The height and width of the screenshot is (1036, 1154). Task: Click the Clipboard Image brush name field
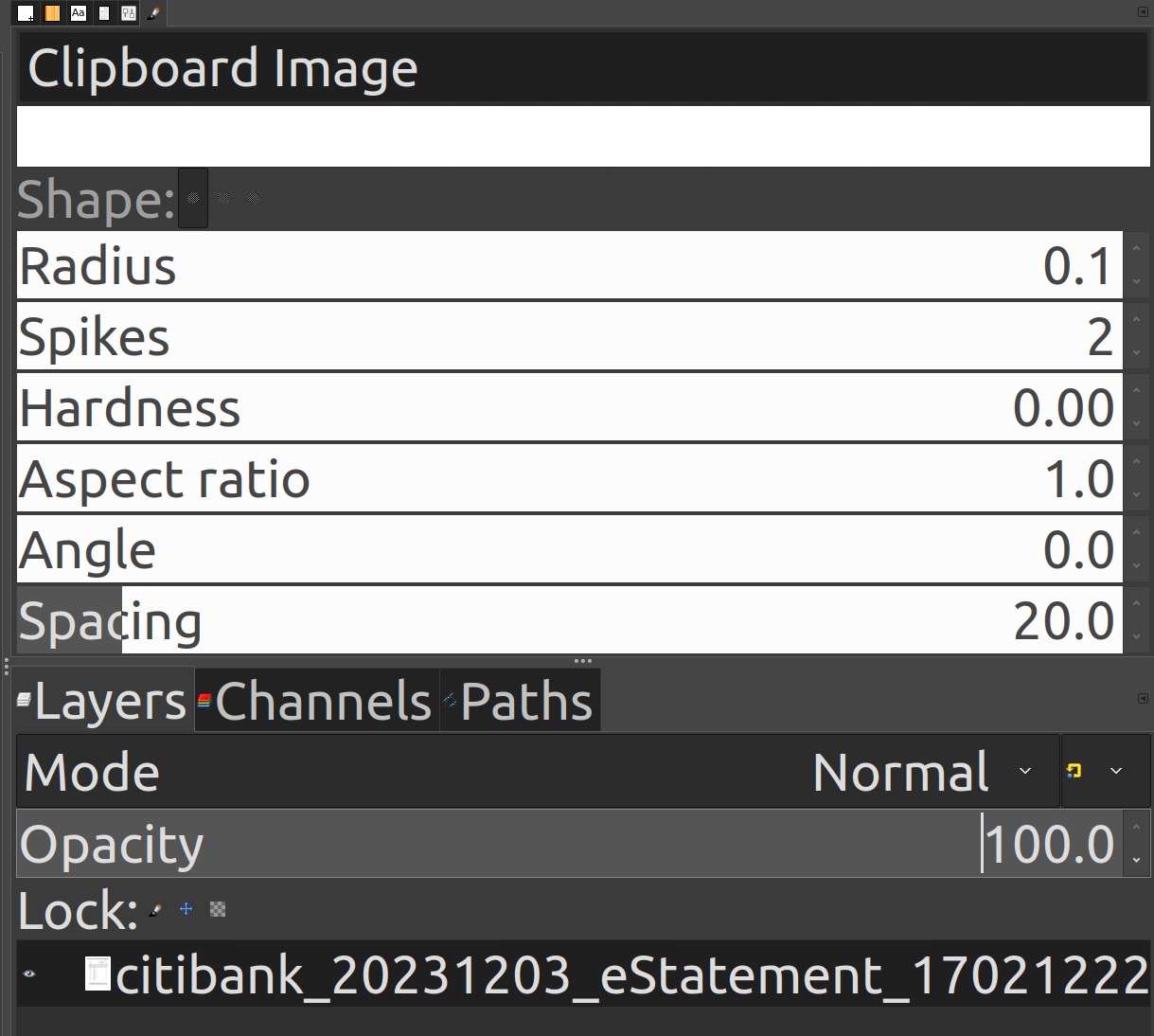(x=583, y=68)
